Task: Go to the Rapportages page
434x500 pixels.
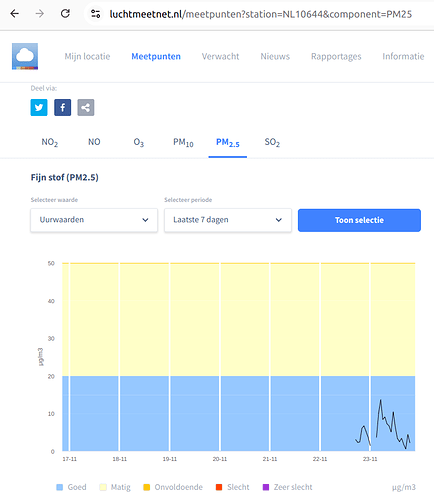Action: [x=336, y=56]
